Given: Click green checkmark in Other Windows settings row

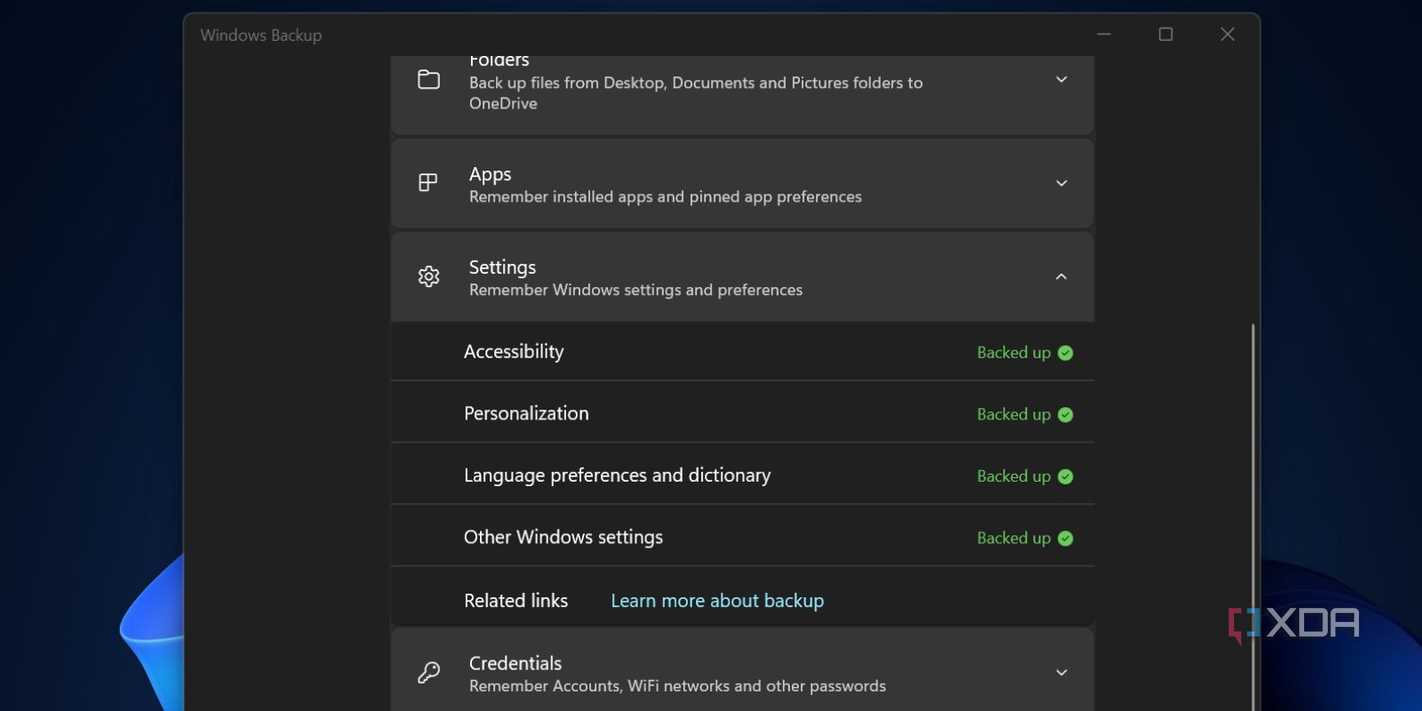Looking at the screenshot, I should [x=1065, y=539].
